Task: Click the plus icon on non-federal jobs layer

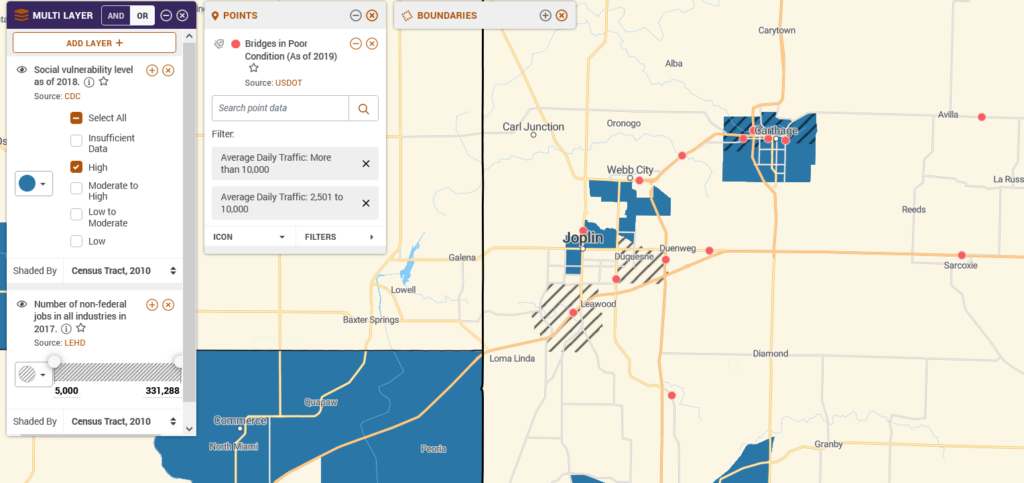Action: click(x=152, y=305)
